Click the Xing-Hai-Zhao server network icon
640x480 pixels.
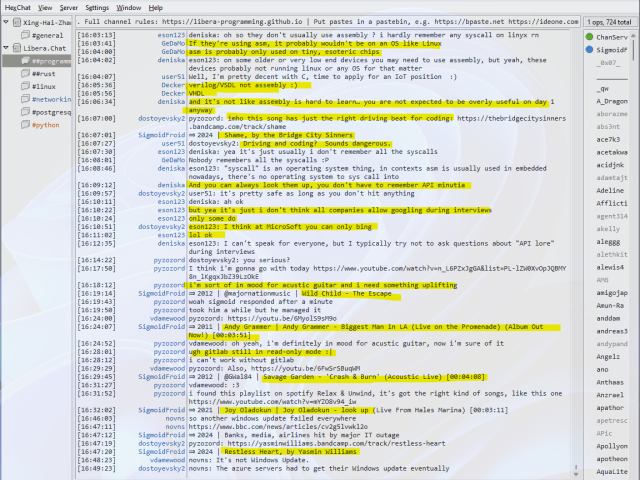pos(15,21)
